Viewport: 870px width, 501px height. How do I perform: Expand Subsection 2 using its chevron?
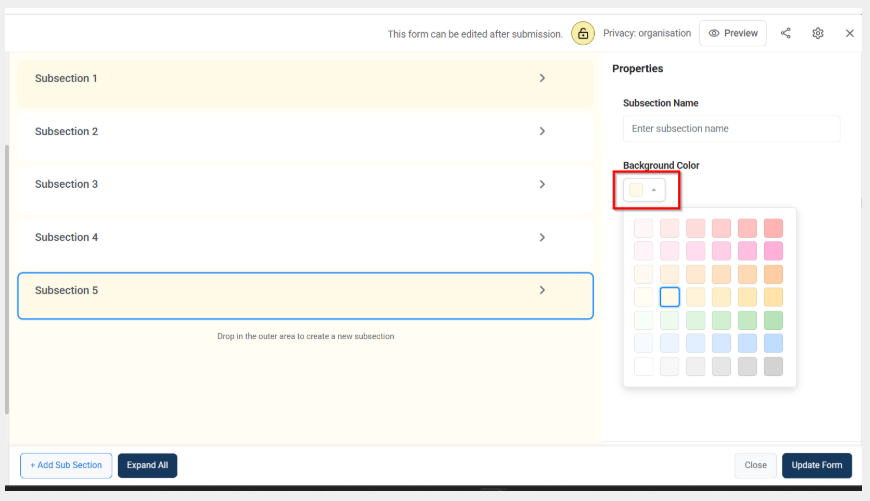tap(542, 131)
